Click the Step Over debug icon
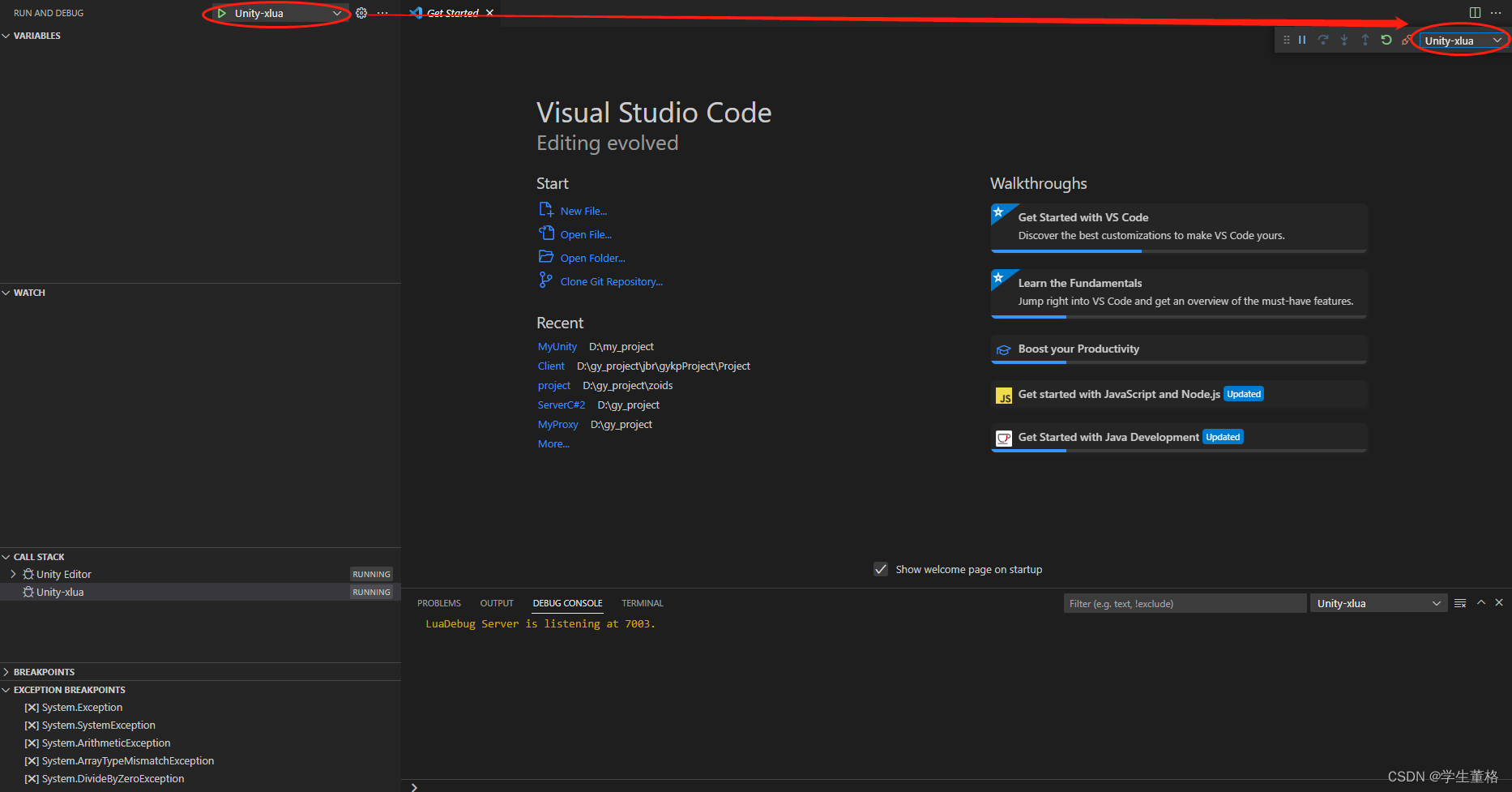This screenshot has width=1512, height=792. point(1323,39)
